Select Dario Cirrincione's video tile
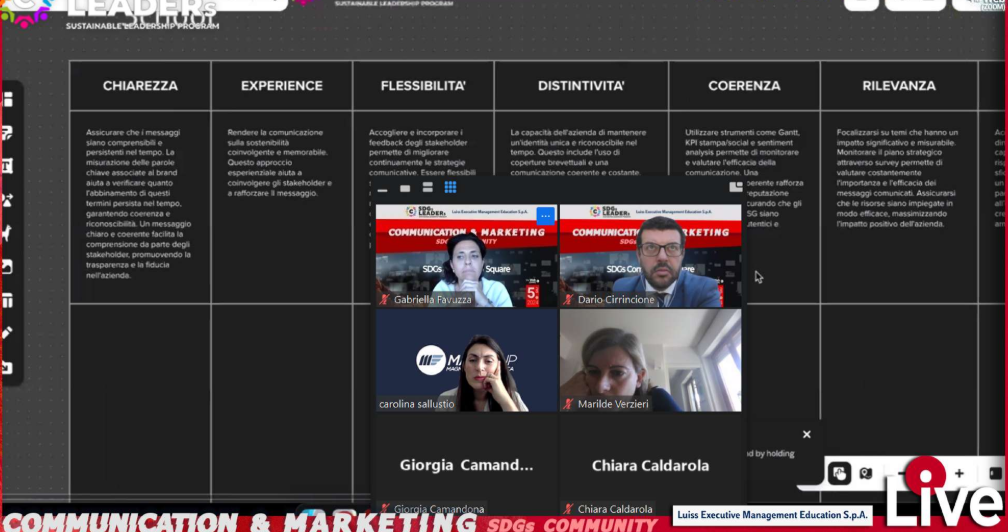Image resolution: width=1008 pixels, height=532 pixels. [x=650, y=256]
